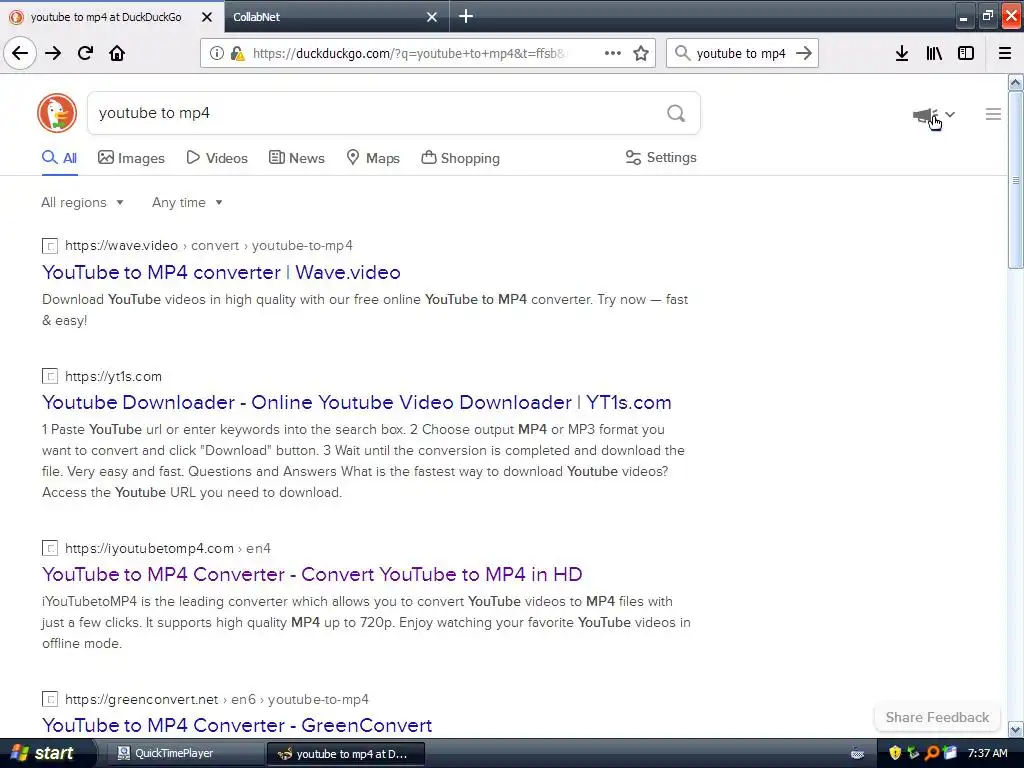
Task: Click favicon beside iyoutubetomp4.com result
Action: 50,548
